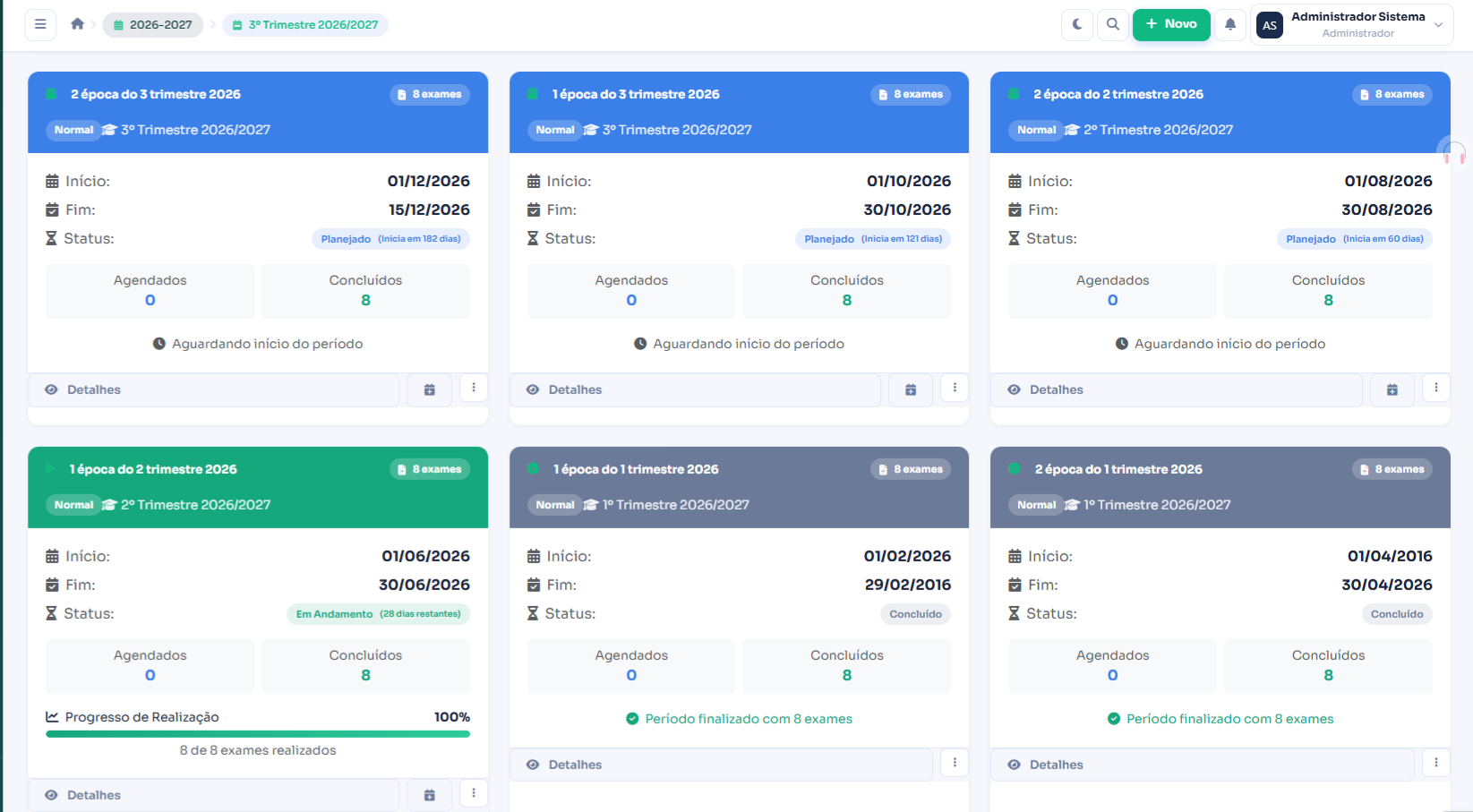Viewport: 1473px width, 812px height.
Task: Open more options on 1 época do 1 trimestre card
Action: pos(955,763)
